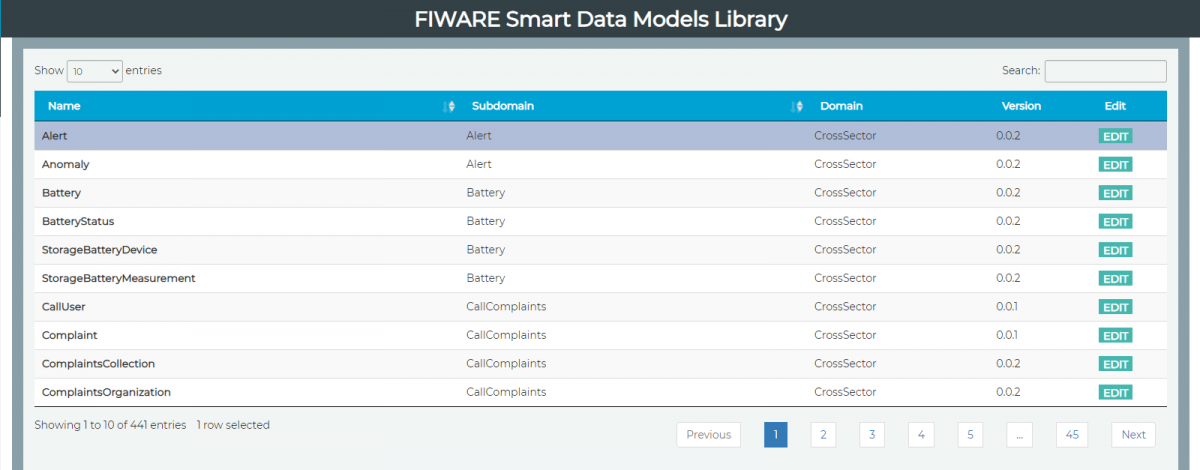Image resolution: width=1200 pixels, height=470 pixels.
Task: Click the Next pagination button
Action: (1133, 435)
